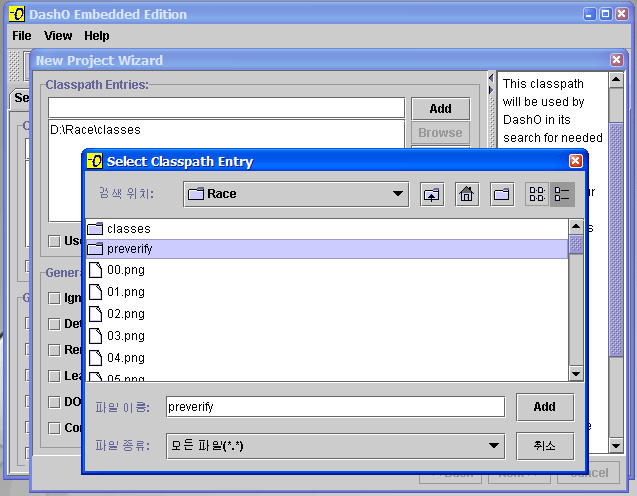Toggle the checkbox beginning with Us

(54, 241)
